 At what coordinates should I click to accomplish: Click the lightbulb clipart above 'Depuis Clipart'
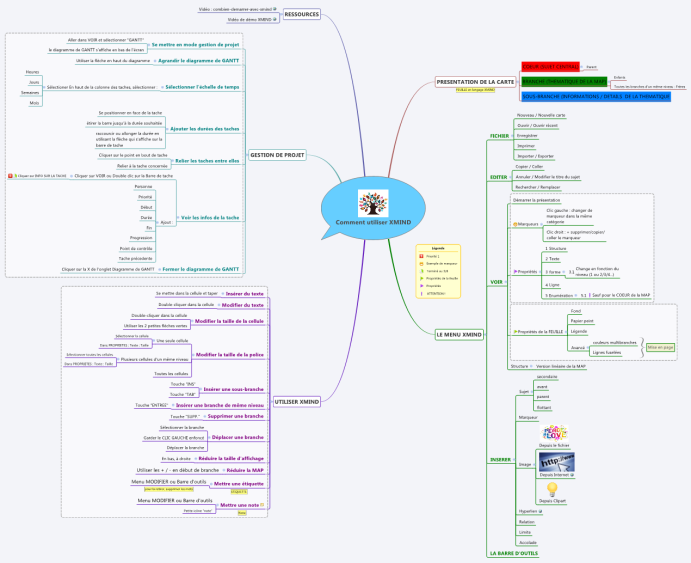coord(552,489)
